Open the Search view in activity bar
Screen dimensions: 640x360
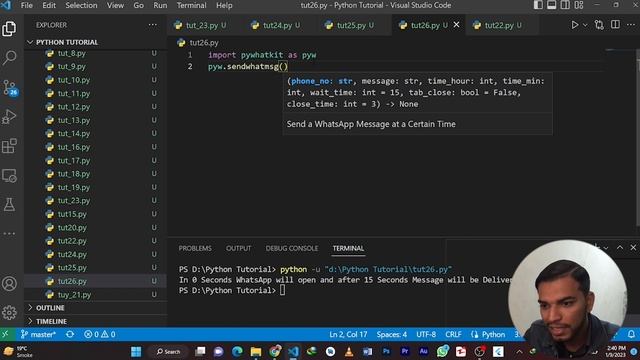point(9,58)
